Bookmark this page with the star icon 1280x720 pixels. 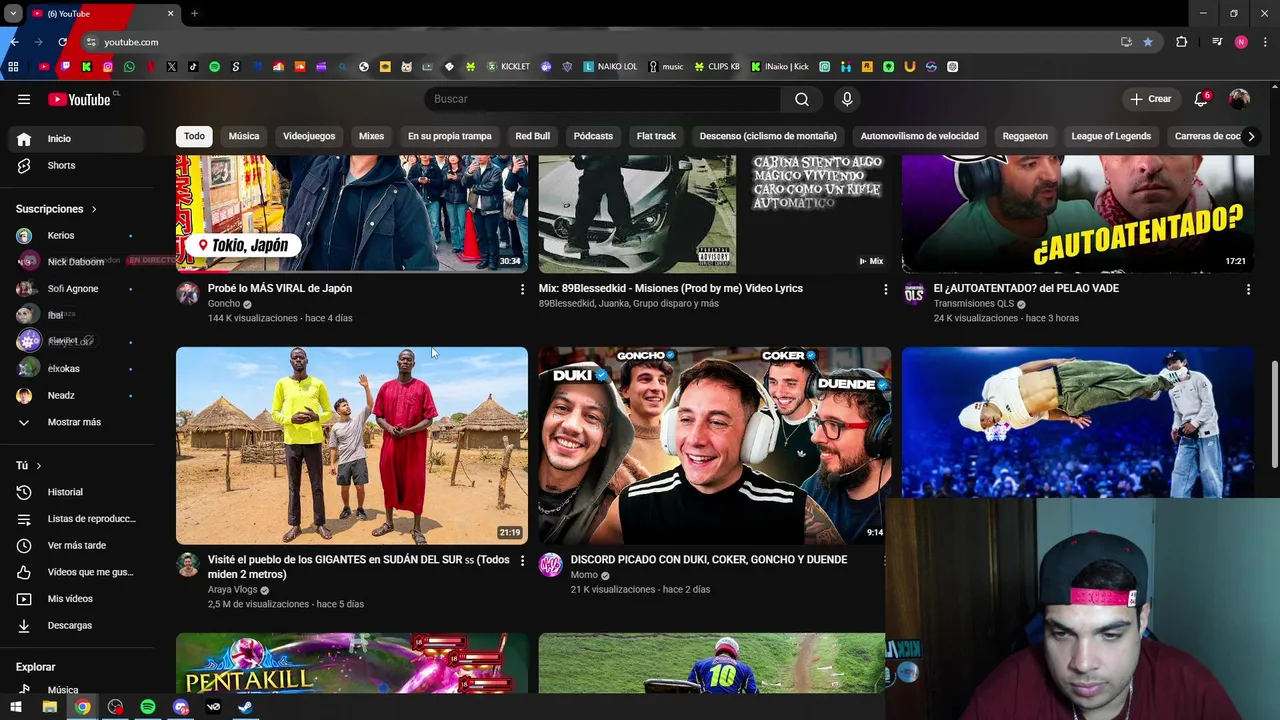1148,42
